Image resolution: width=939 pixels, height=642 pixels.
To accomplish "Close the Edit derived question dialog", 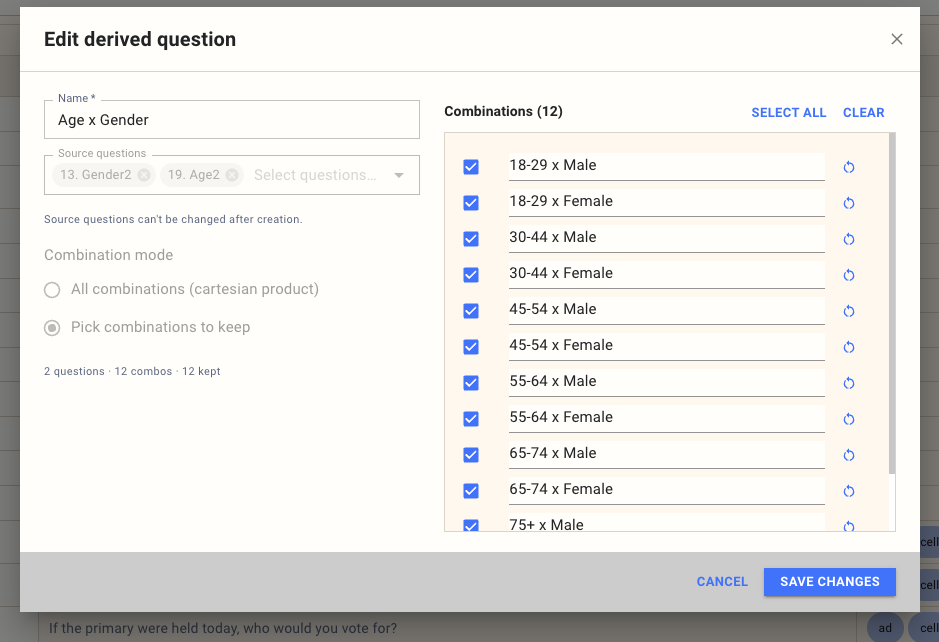I will coord(896,39).
